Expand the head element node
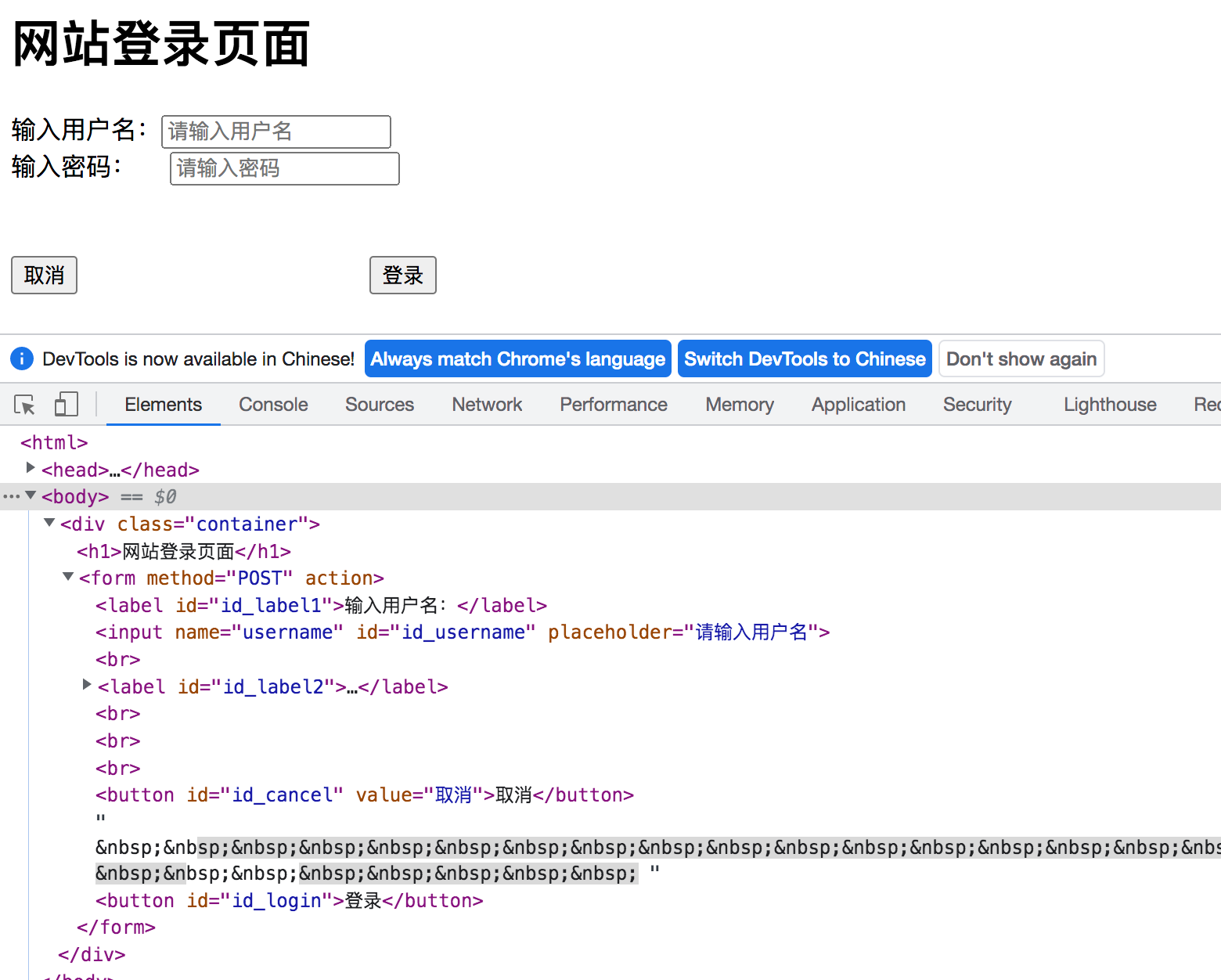The height and width of the screenshot is (980, 1221). 31,468
